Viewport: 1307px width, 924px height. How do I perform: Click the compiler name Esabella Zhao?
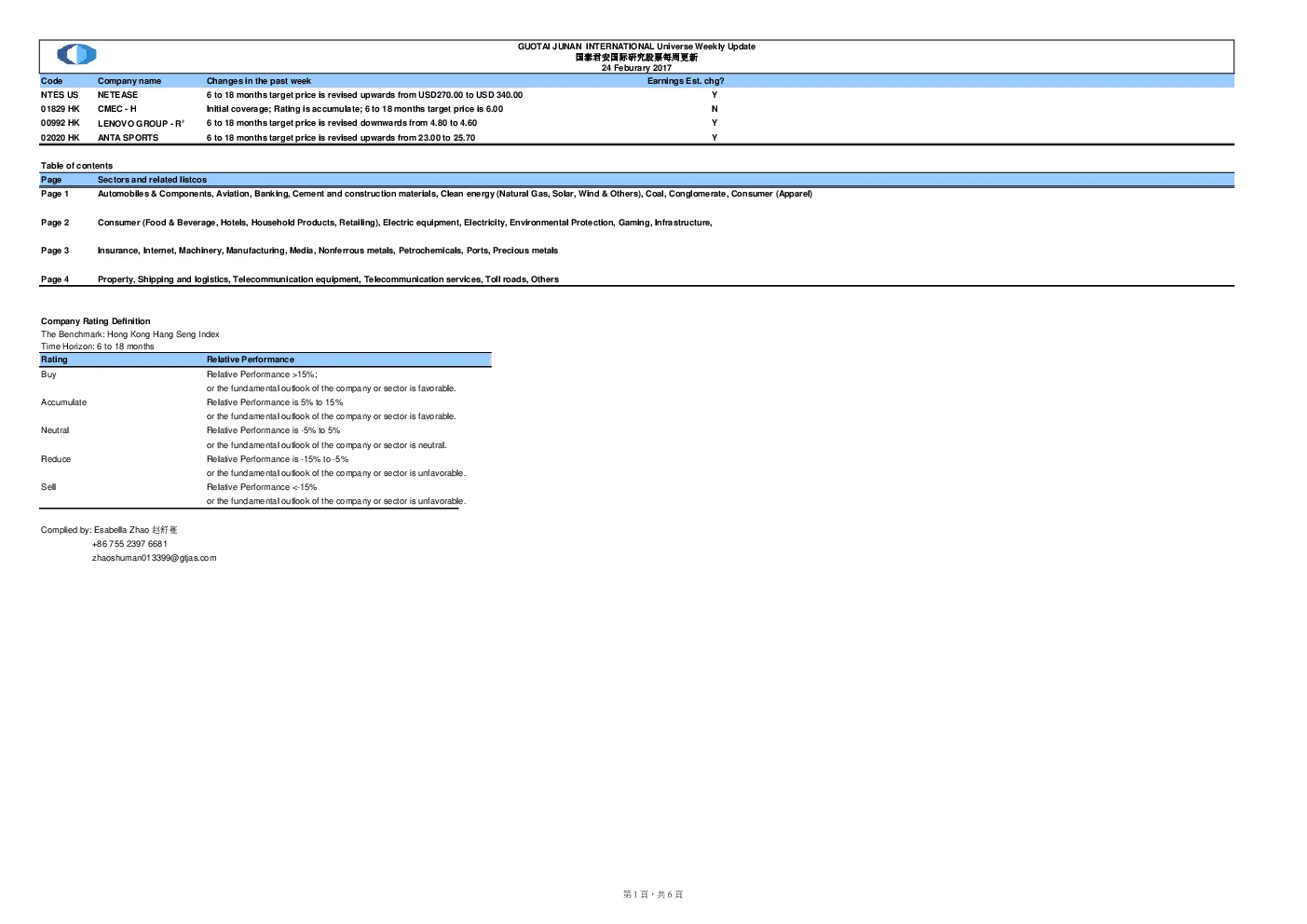135,530
